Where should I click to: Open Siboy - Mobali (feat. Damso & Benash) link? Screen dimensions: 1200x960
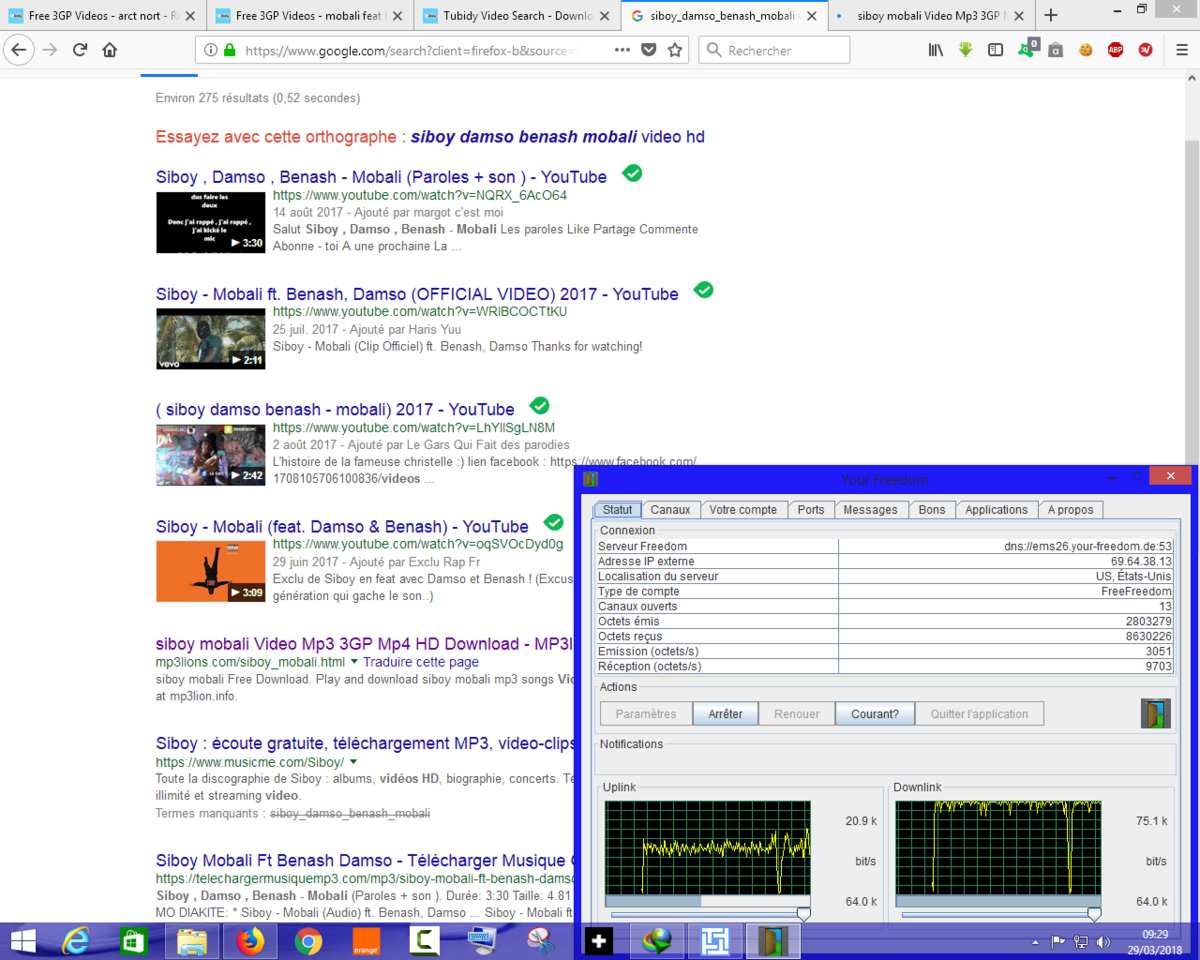pyautogui.click(x=342, y=526)
